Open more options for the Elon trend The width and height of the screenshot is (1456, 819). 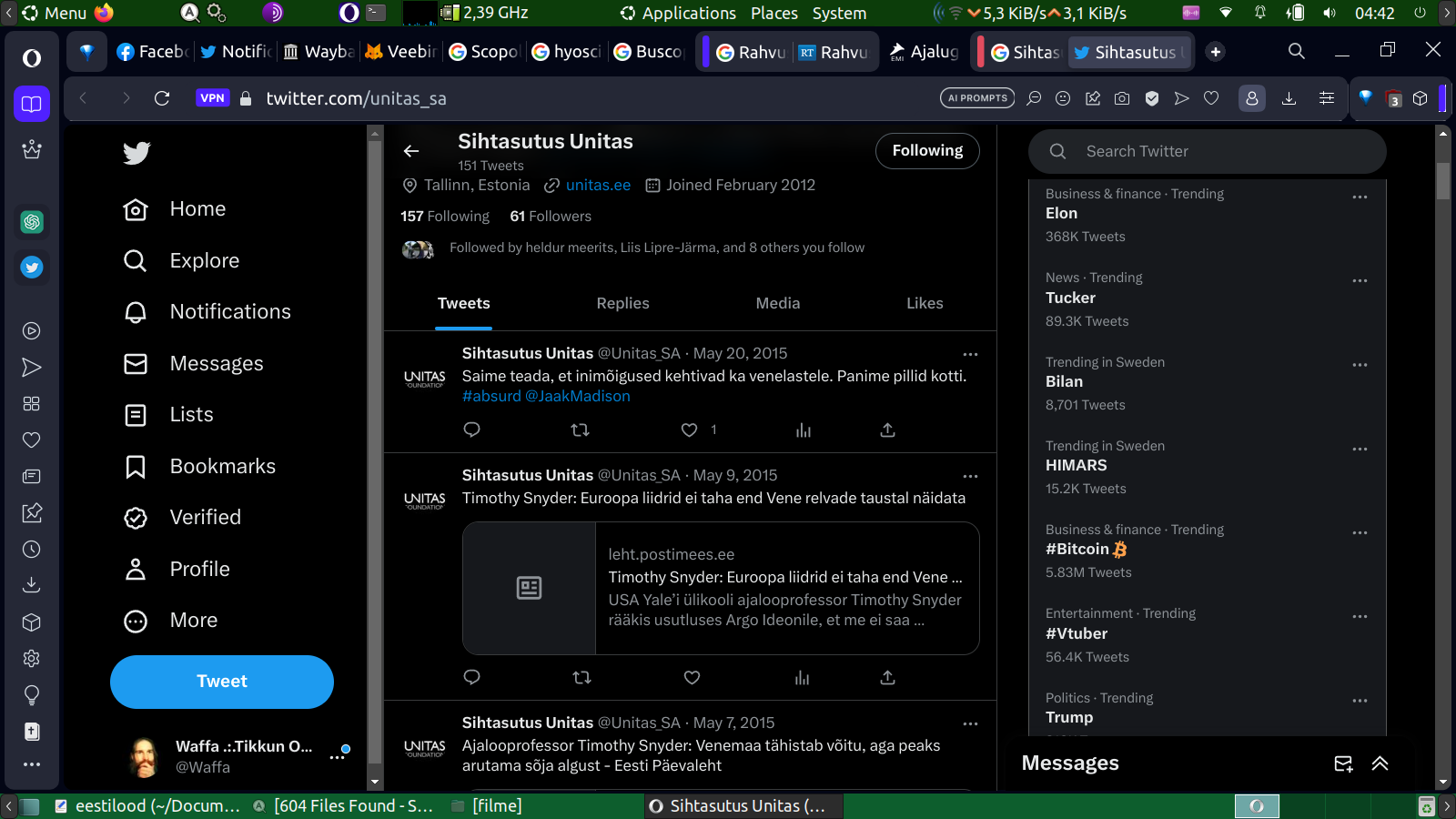(x=1360, y=197)
